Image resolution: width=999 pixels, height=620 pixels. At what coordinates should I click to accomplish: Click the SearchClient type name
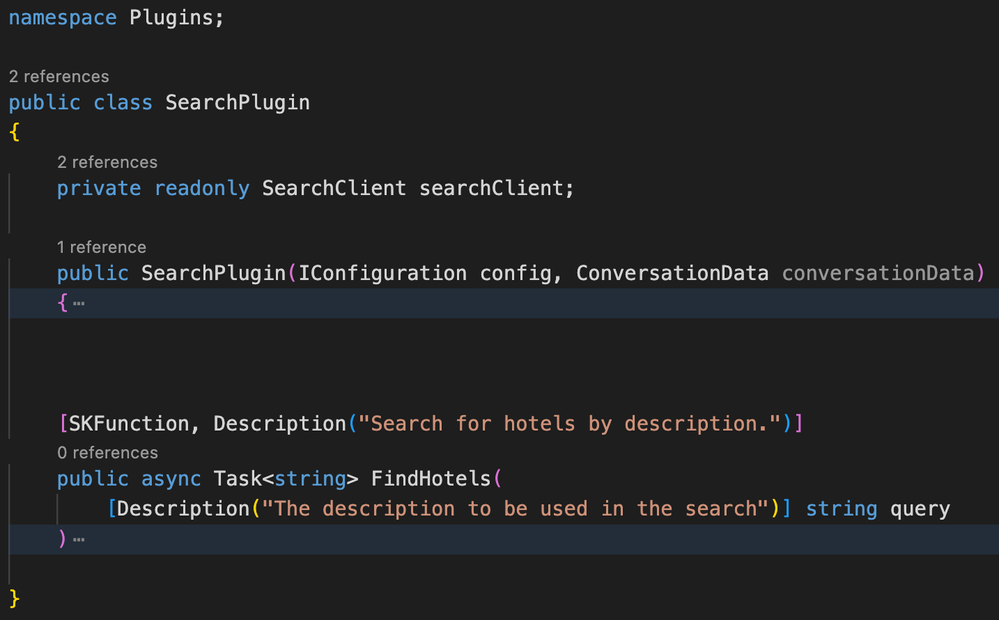(x=334, y=188)
